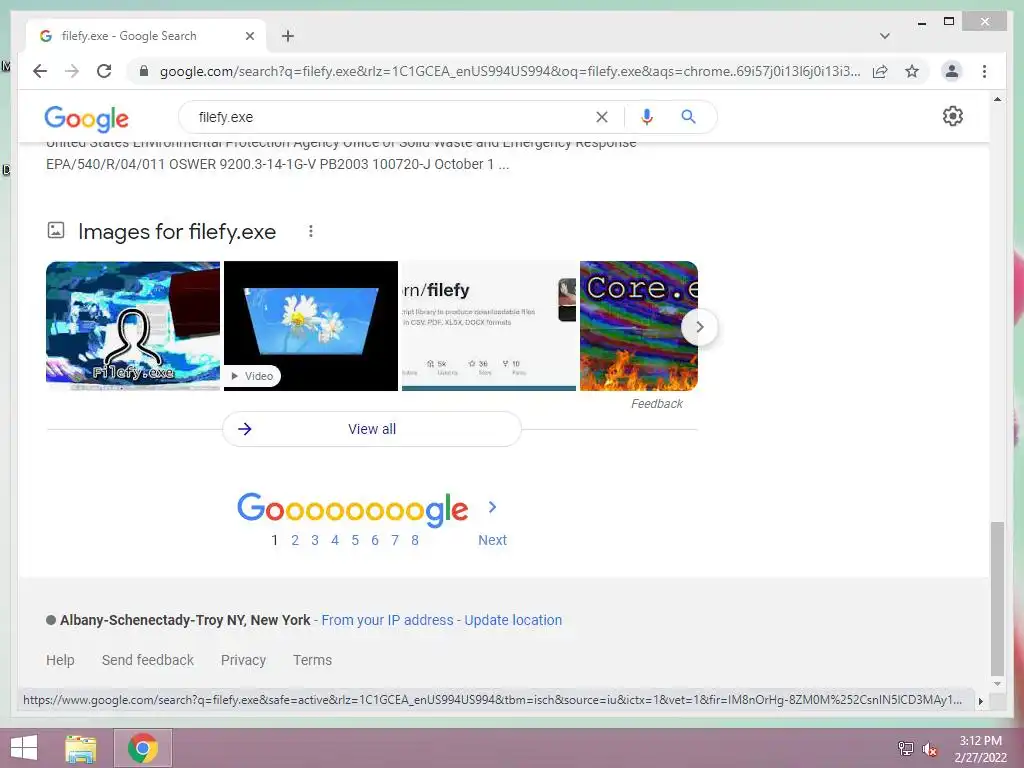Open File Explorer from taskbar
The width and height of the screenshot is (1024, 768).
(80, 748)
